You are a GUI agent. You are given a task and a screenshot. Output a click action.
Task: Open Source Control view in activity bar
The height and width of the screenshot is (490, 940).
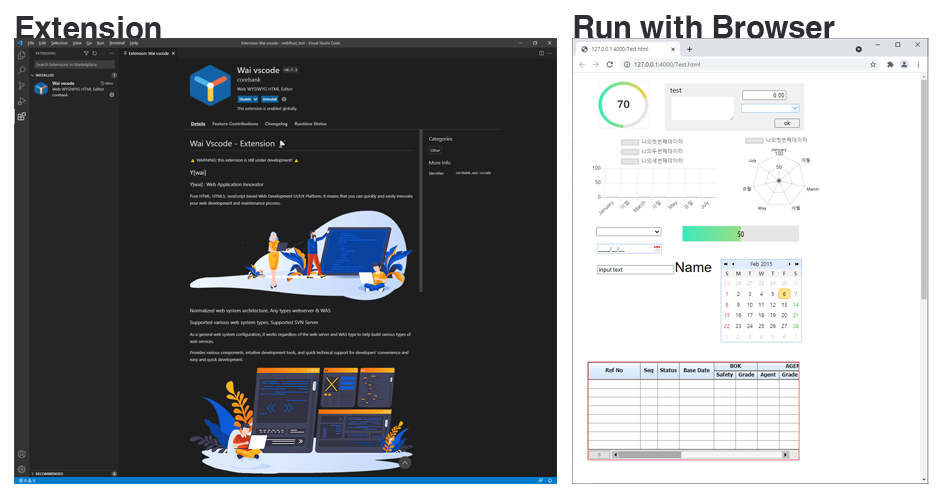tap(21, 86)
